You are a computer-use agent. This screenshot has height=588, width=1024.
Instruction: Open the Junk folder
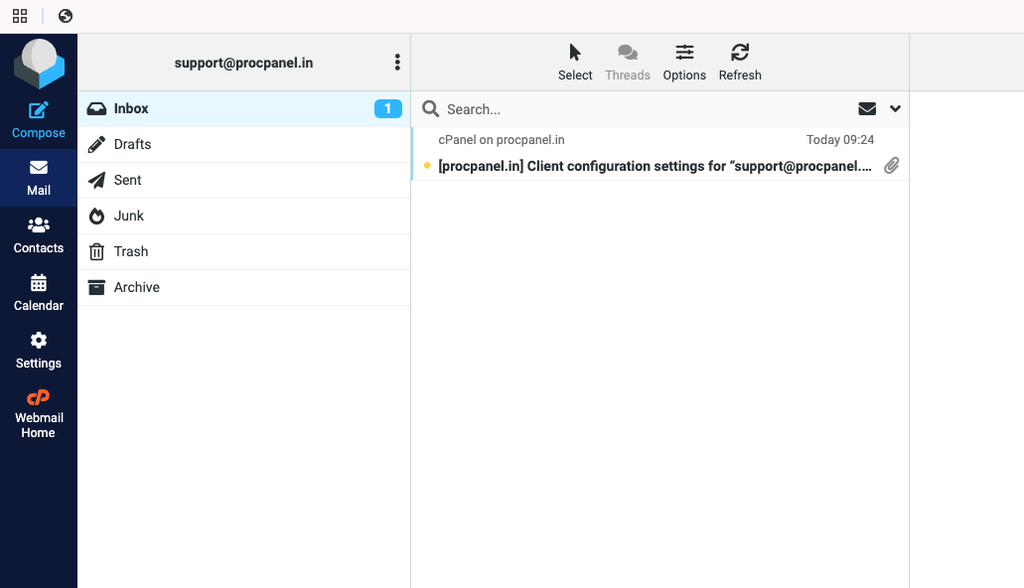click(244, 216)
